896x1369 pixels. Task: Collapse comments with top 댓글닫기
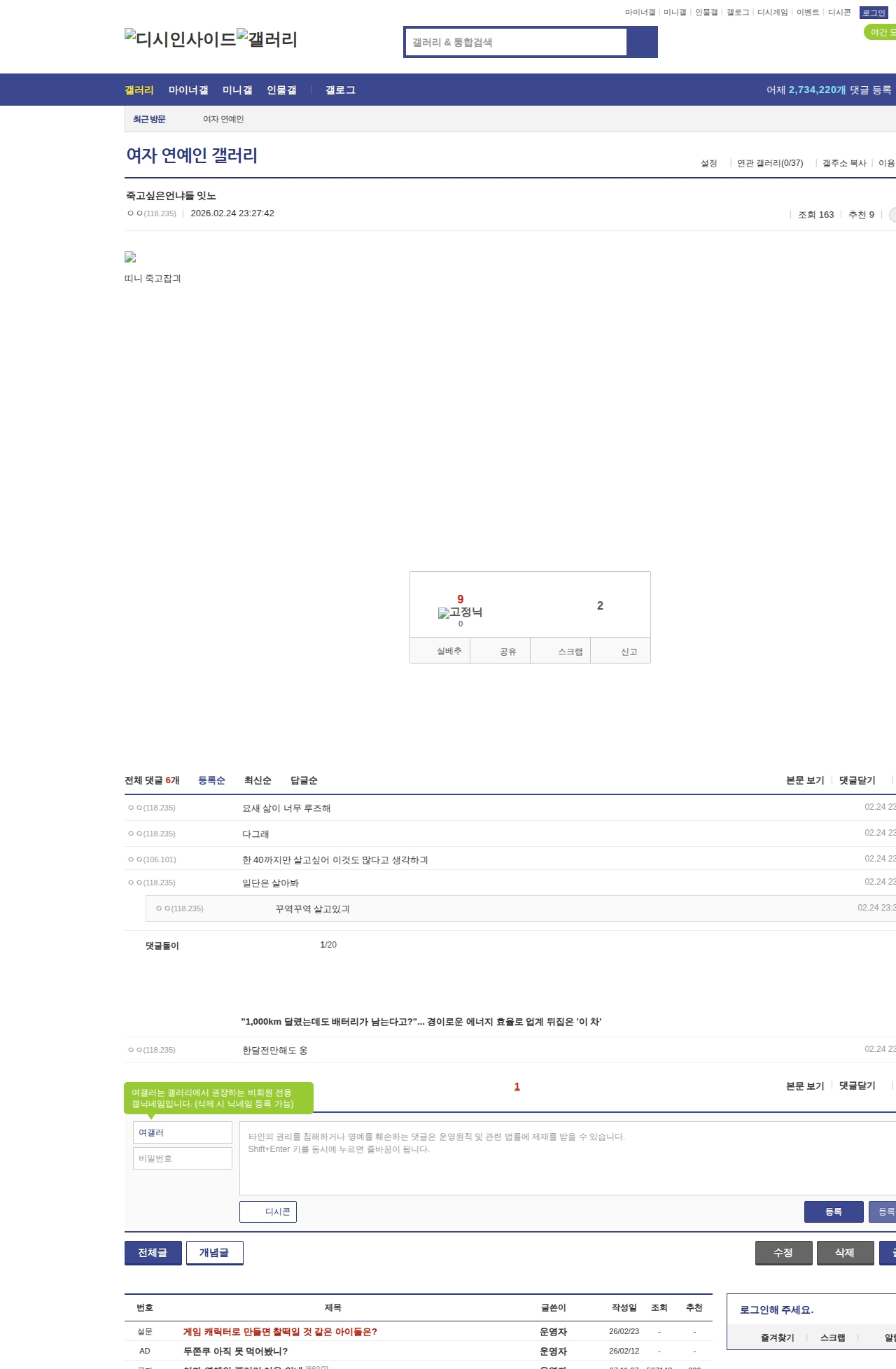857,780
